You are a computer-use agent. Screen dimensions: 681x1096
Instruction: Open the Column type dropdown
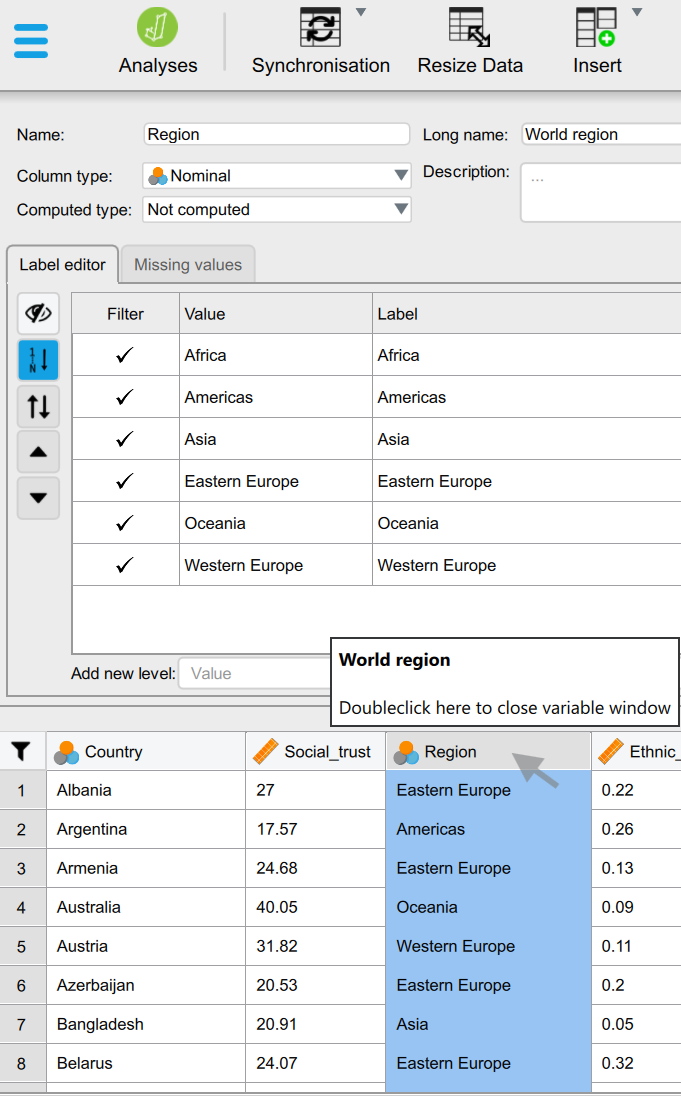(277, 176)
